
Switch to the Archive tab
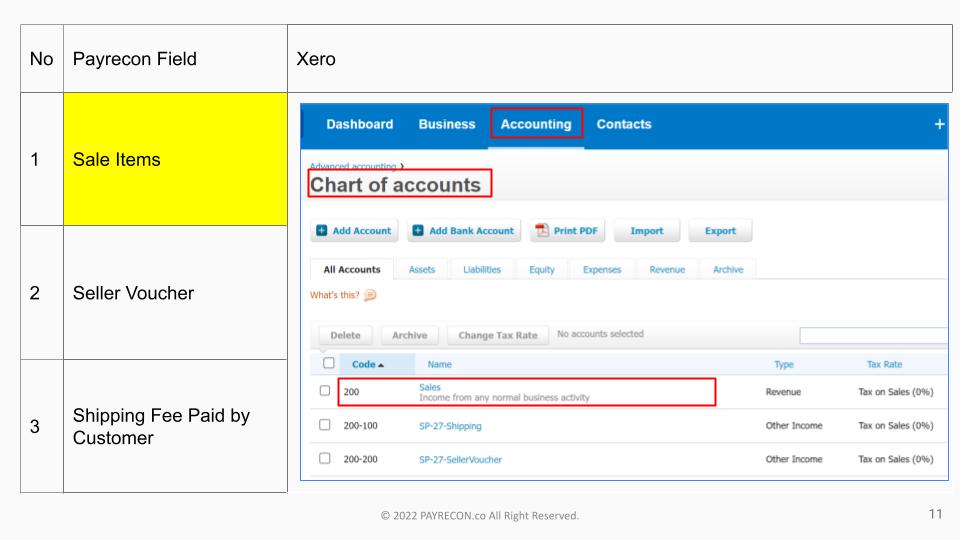pyautogui.click(x=728, y=269)
